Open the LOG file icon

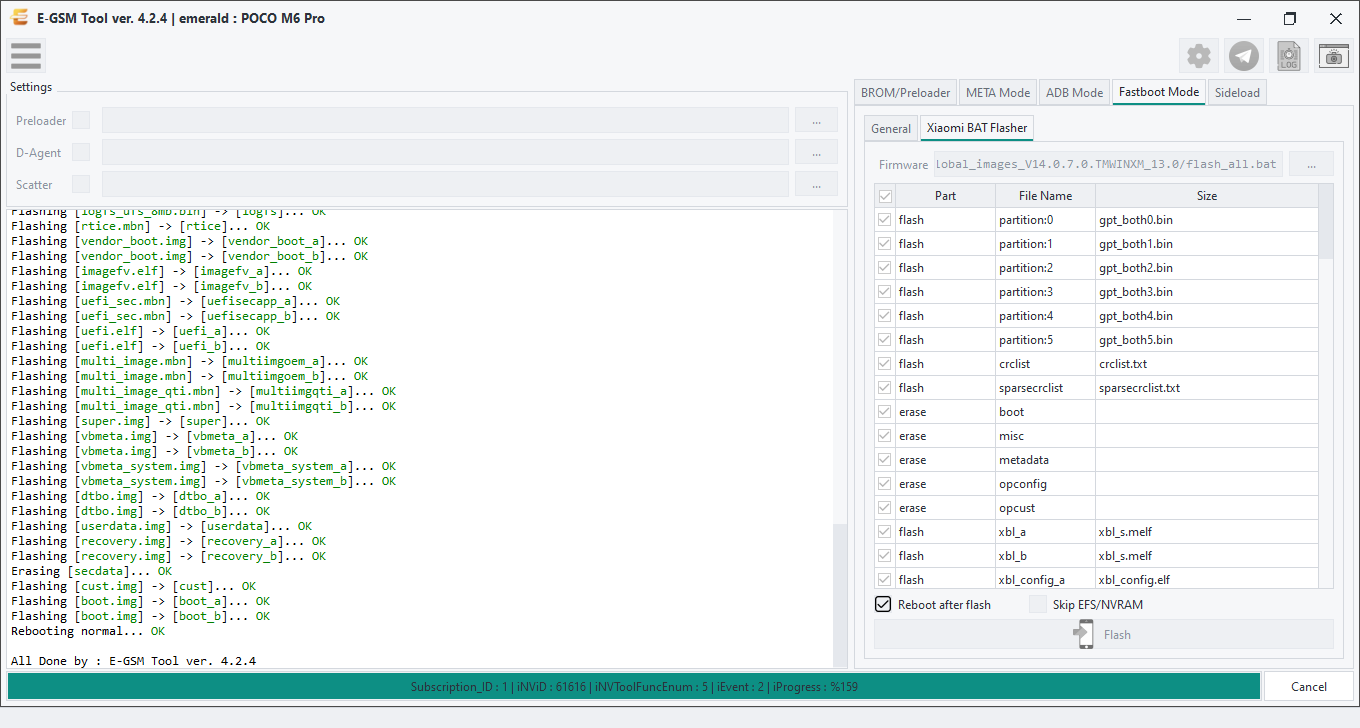click(x=1289, y=56)
